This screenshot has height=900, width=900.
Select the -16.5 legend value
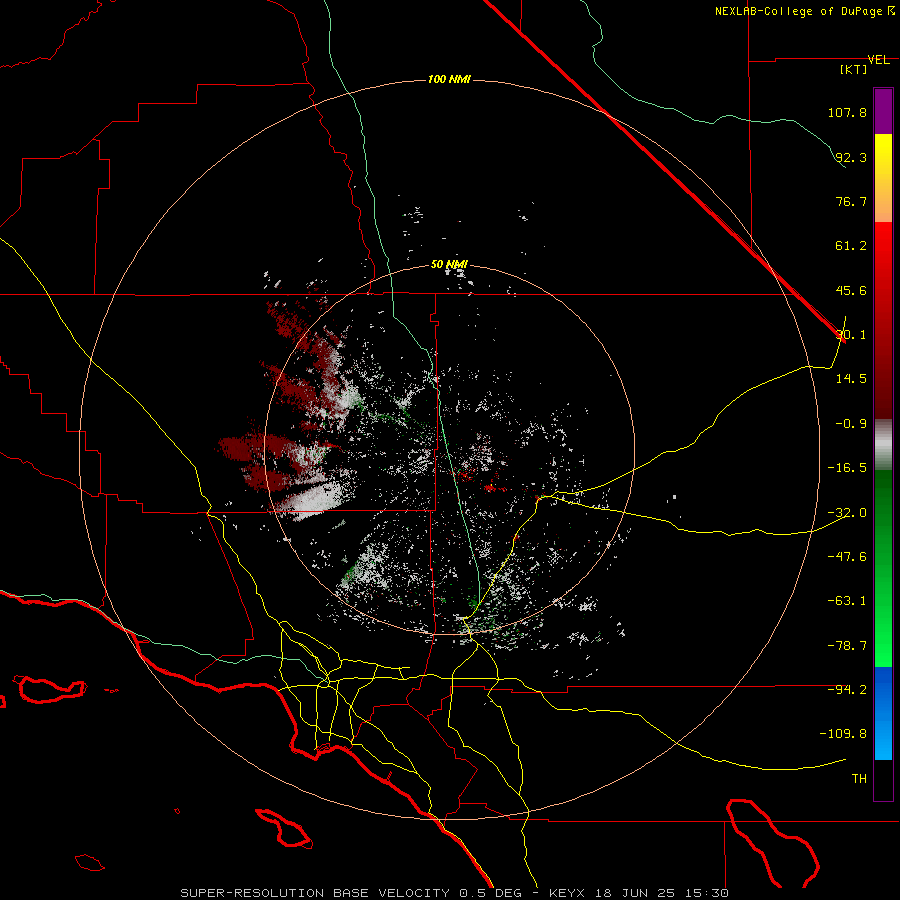tap(847, 468)
